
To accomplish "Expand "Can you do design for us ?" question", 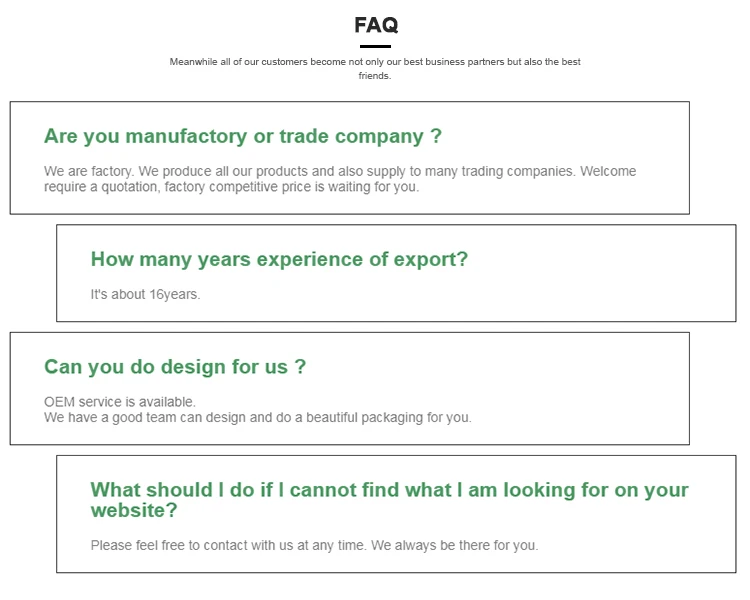I will [175, 367].
